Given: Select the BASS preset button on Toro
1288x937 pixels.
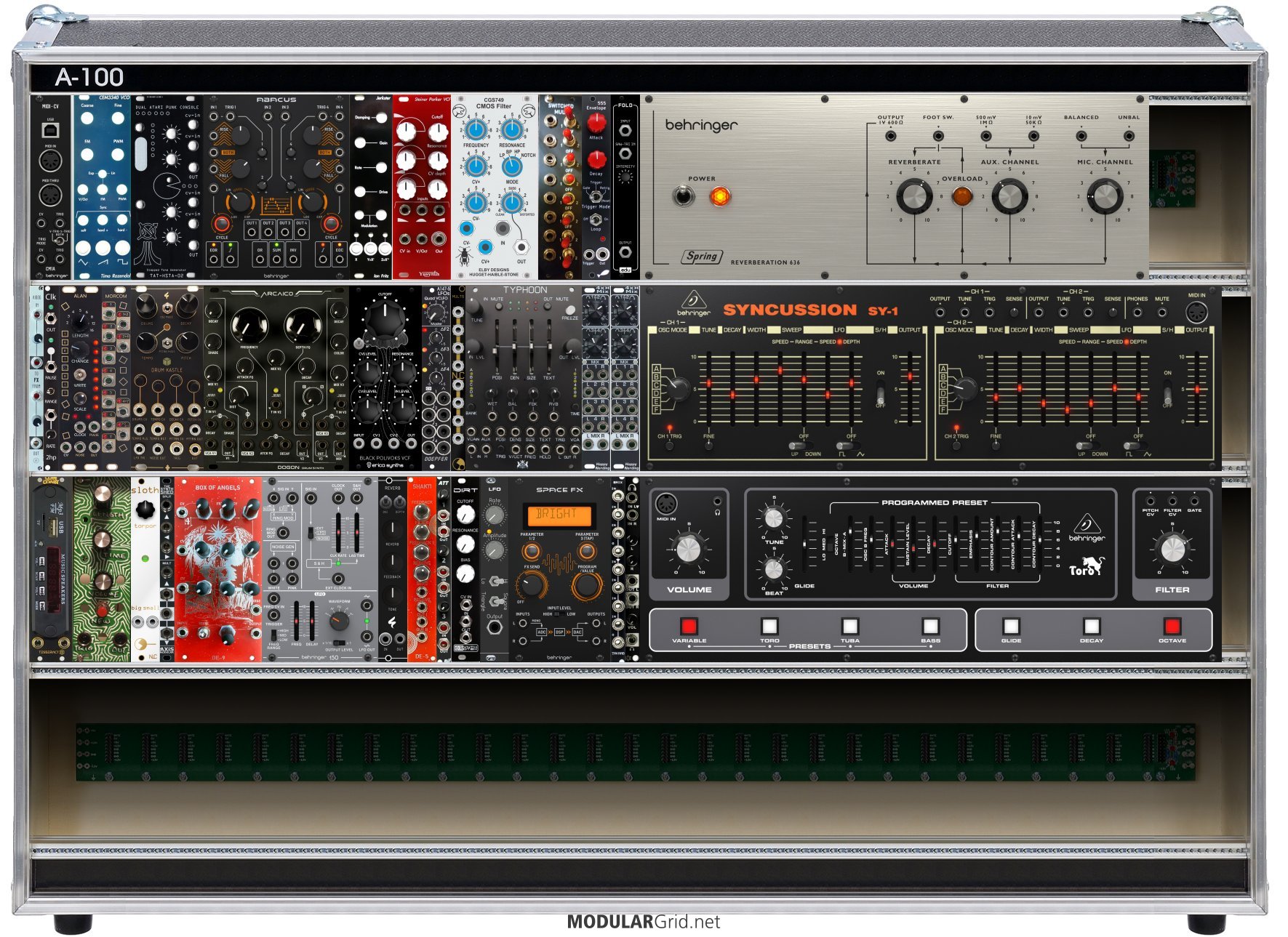Looking at the screenshot, I should pyautogui.click(x=930, y=626).
